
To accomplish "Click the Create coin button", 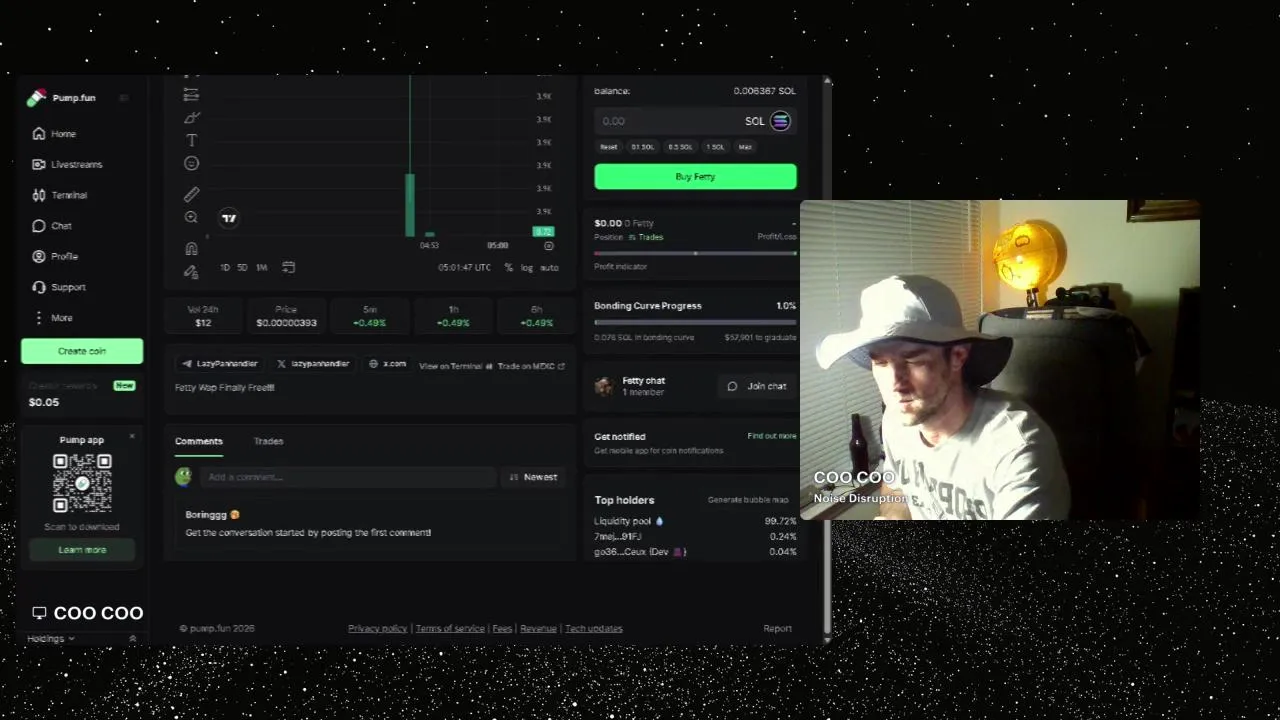I will 82,351.
